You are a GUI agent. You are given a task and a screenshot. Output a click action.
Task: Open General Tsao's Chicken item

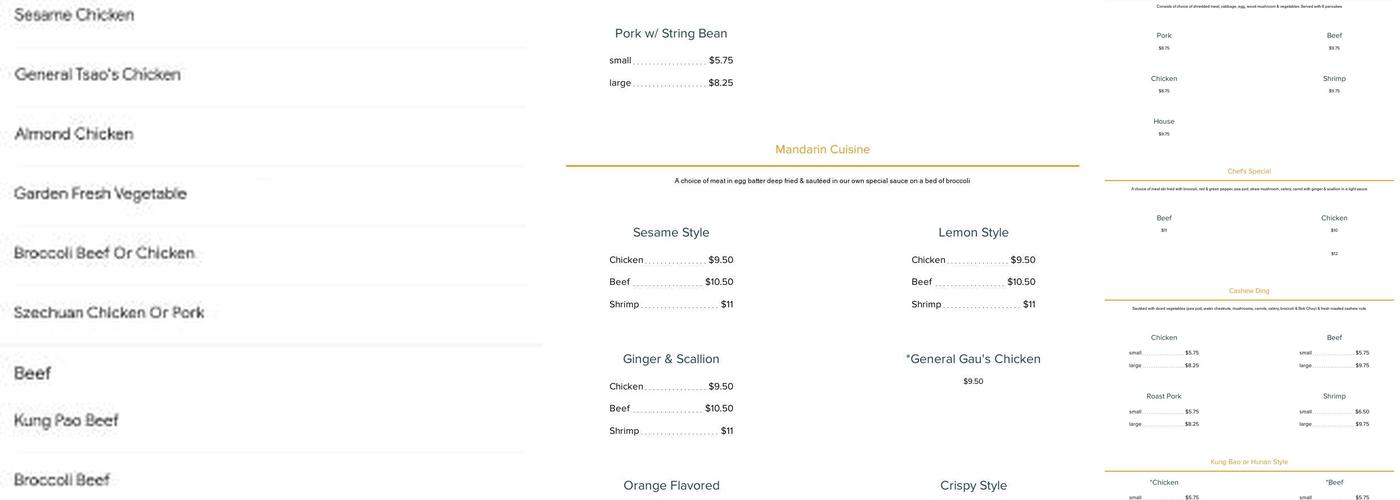pos(97,74)
